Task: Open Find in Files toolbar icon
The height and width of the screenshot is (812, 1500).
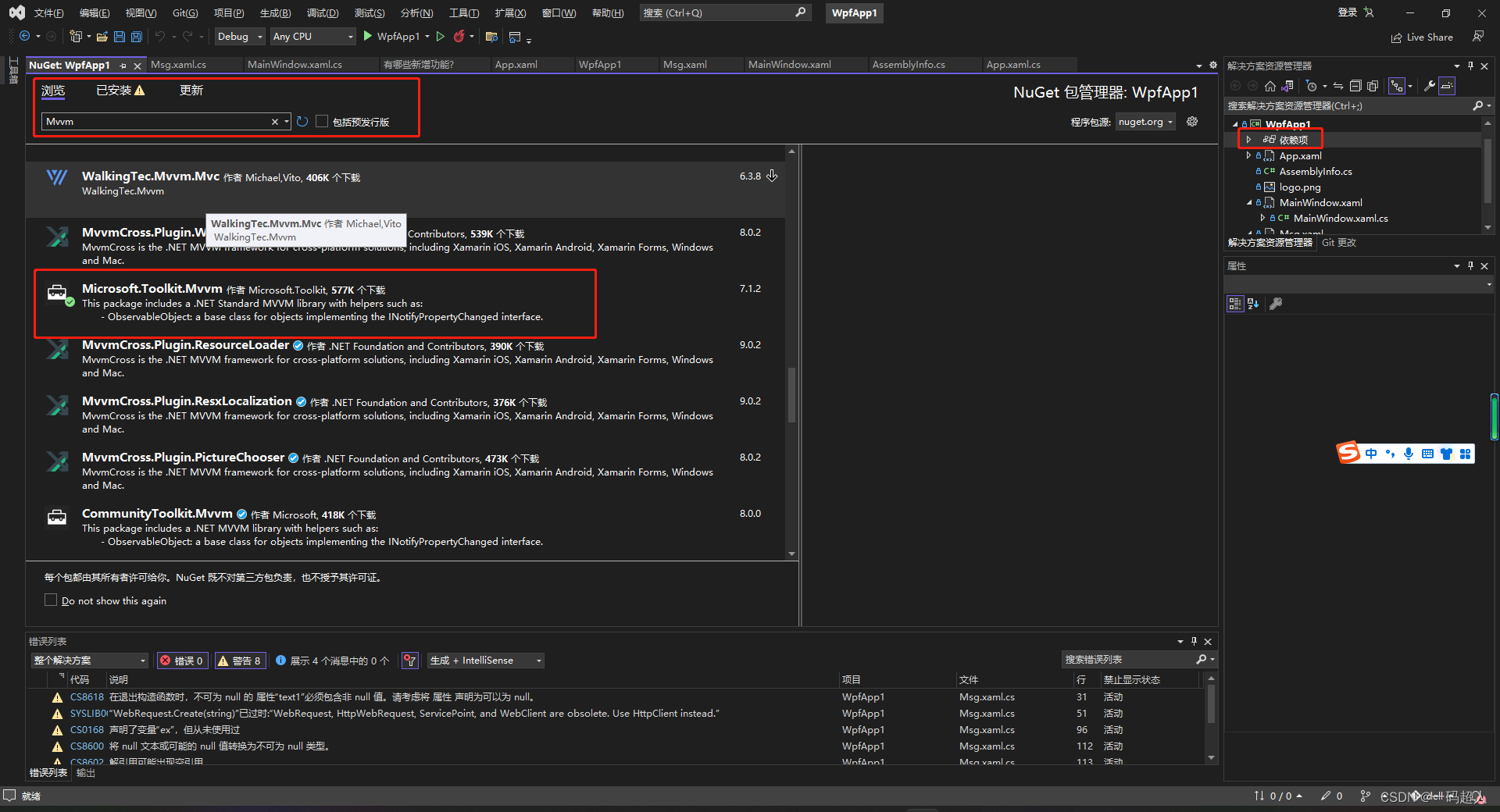Action: click(491, 37)
